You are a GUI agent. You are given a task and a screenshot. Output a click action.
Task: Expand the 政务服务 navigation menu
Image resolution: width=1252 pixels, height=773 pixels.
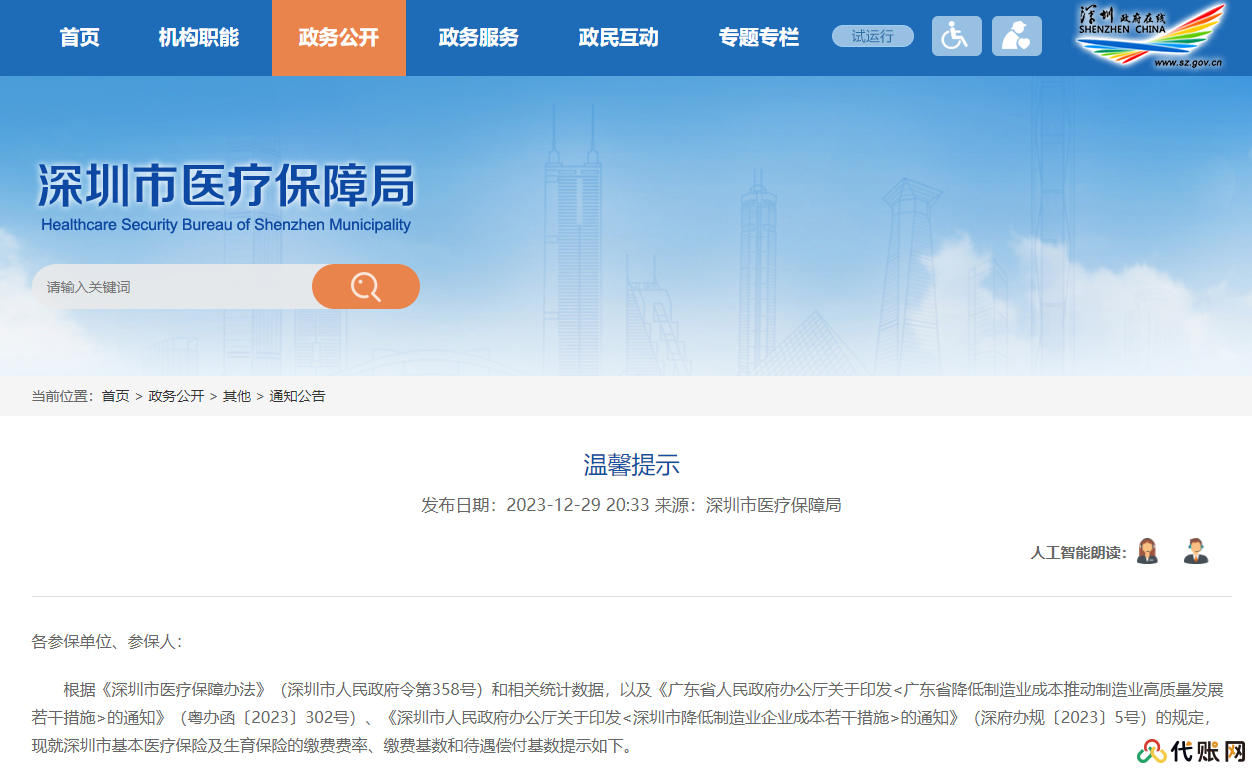pos(479,38)
